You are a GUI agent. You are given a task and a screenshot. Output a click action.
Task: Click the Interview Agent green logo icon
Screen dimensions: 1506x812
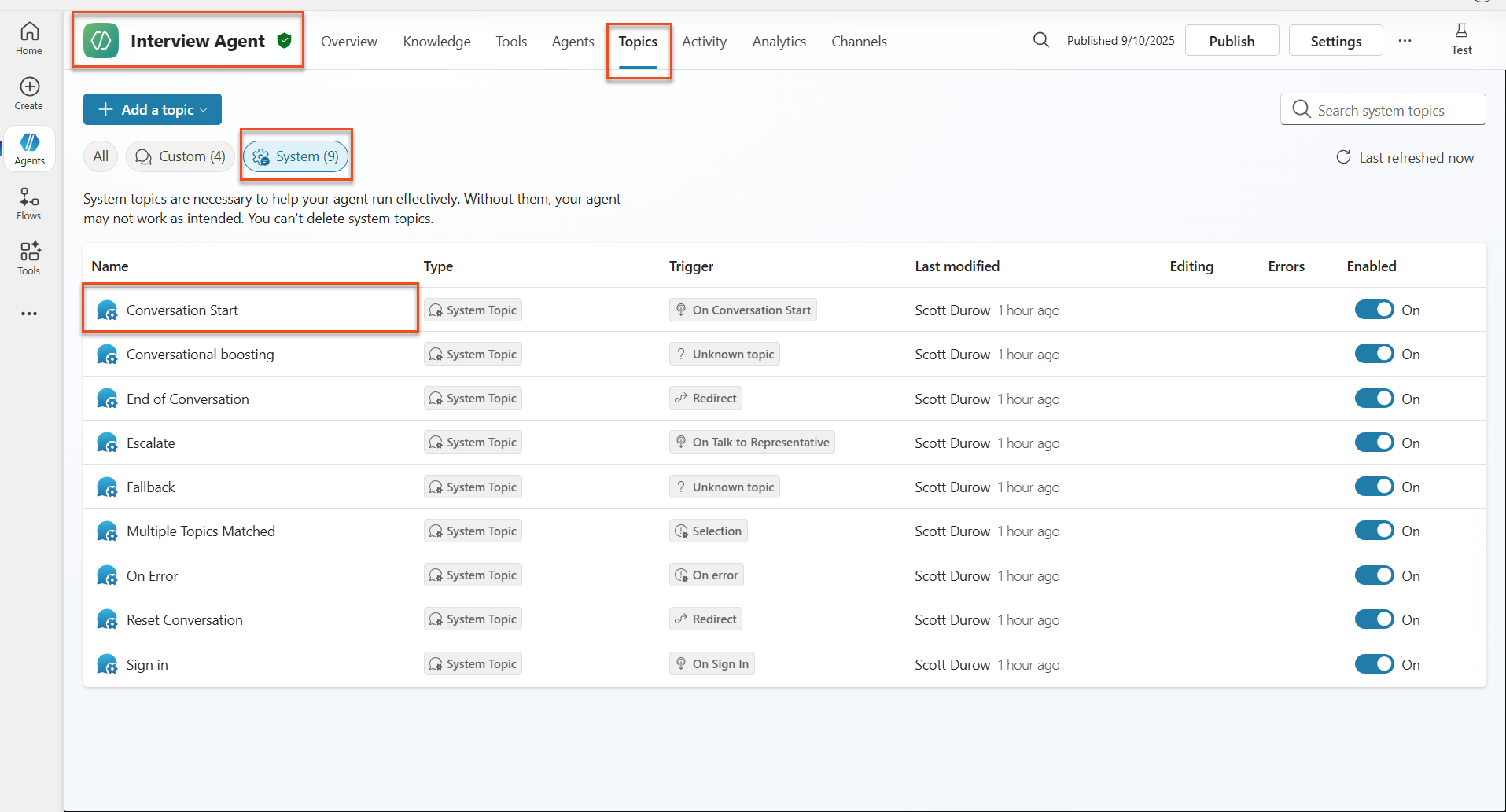(x=101, y=41)
